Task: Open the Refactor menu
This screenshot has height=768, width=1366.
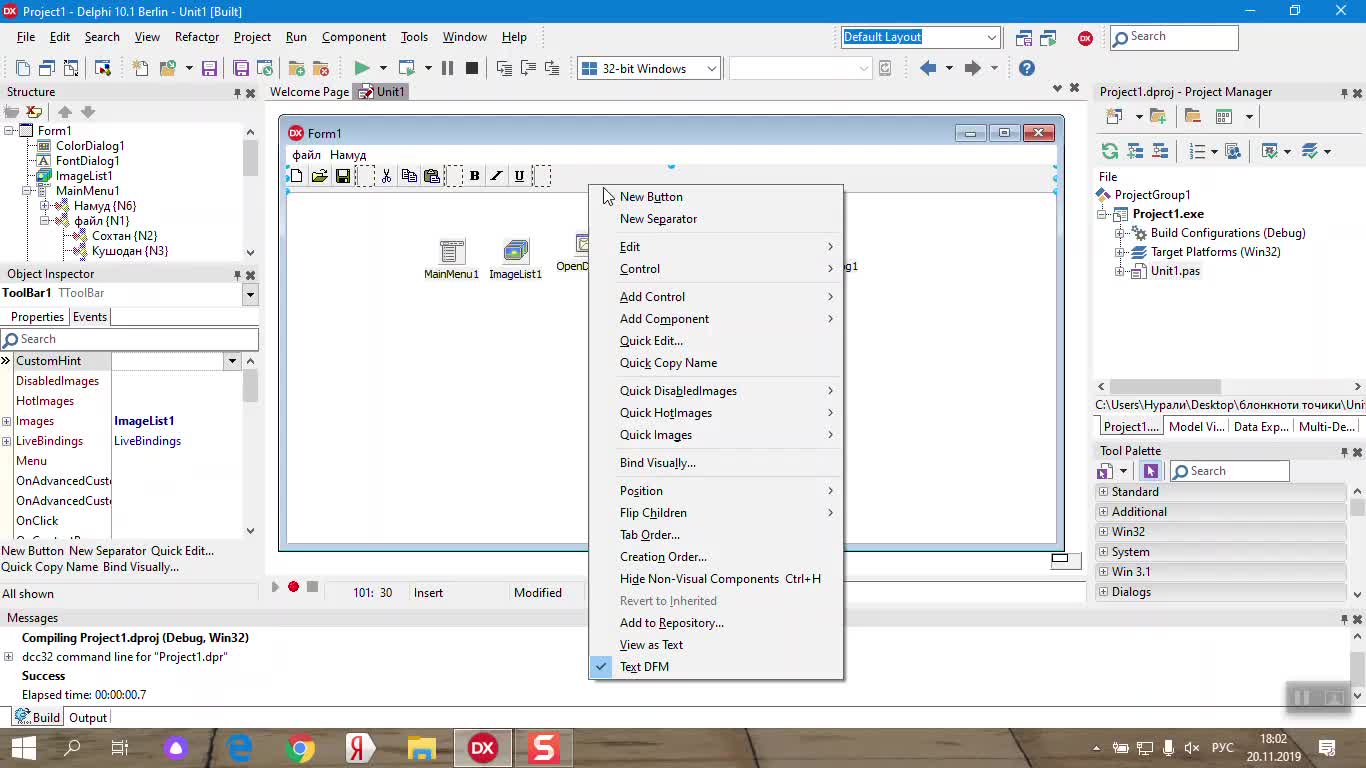Action: click(197, 37)
